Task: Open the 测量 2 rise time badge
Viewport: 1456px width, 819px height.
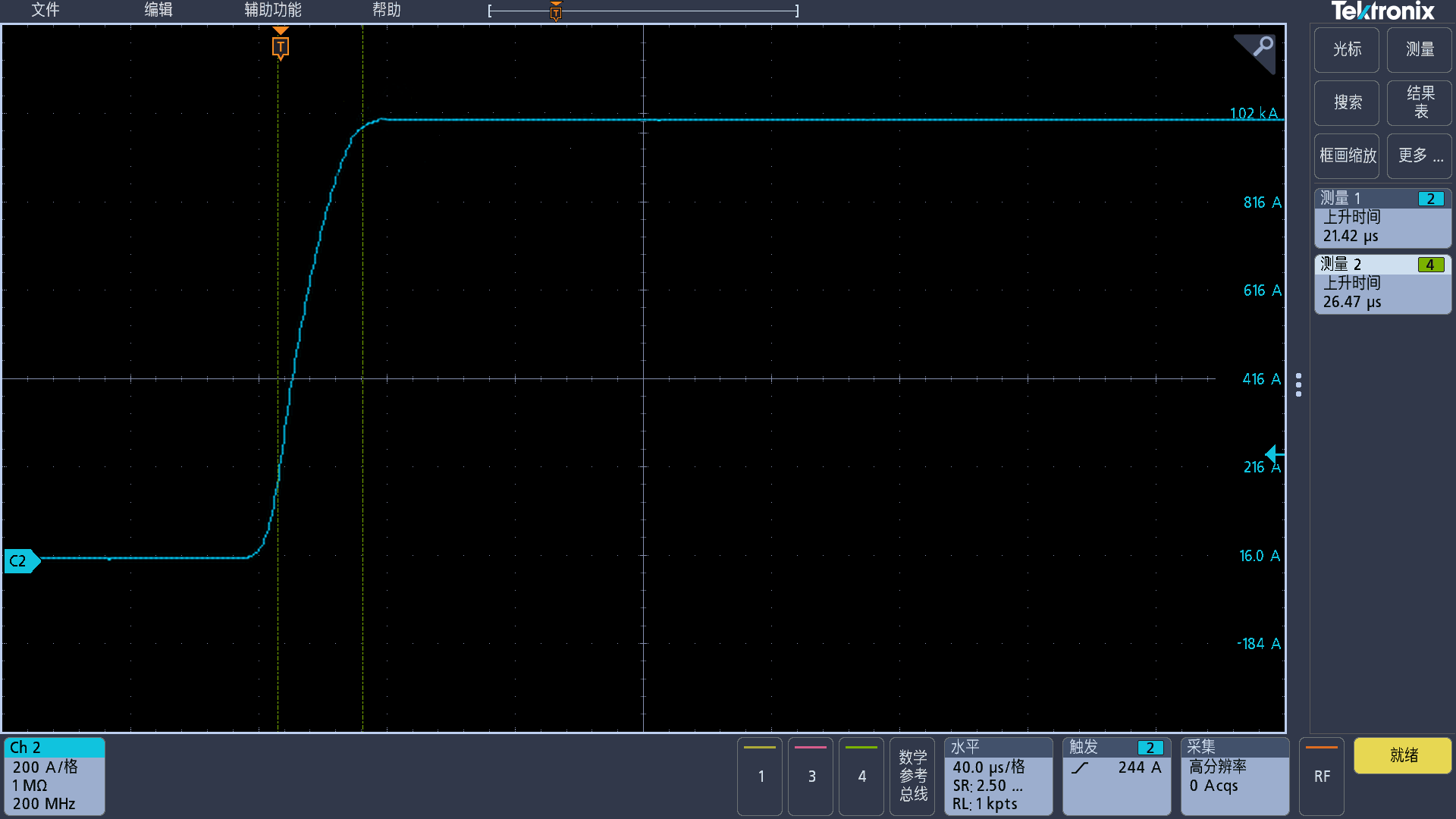Action: [1382, 284]
